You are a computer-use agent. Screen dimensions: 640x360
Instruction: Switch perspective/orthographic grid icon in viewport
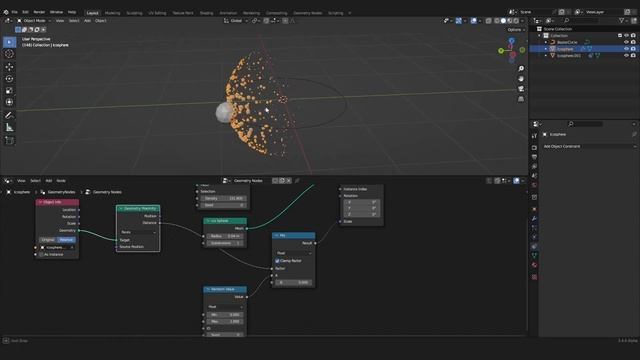(x=521, y=99)
